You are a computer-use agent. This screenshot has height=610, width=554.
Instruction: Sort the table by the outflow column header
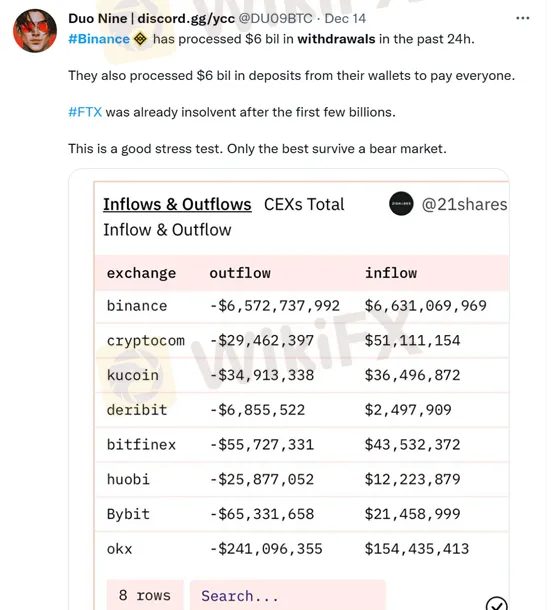point(240,273)
